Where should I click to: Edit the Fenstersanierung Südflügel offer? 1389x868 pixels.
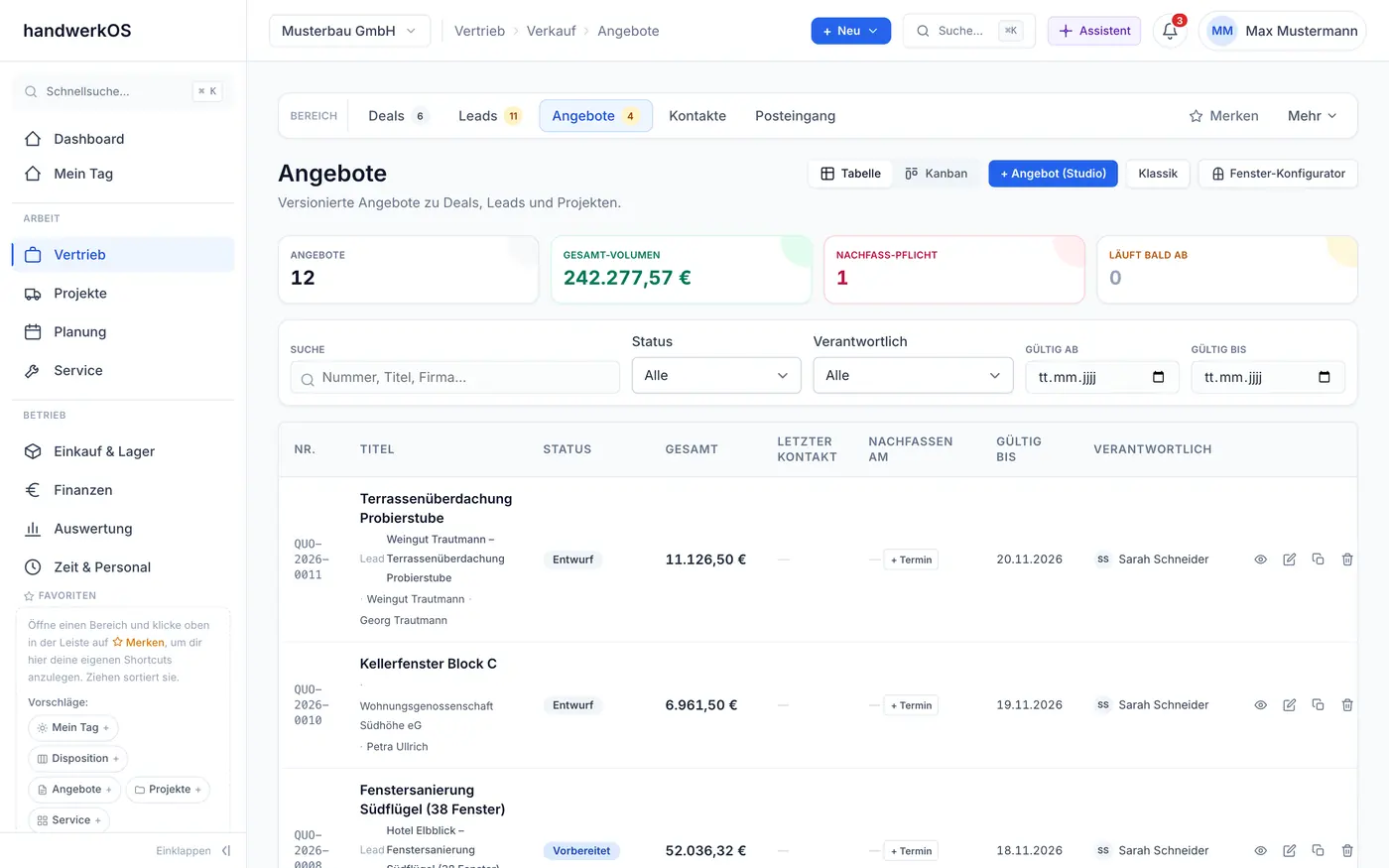tap(1289, 851)
